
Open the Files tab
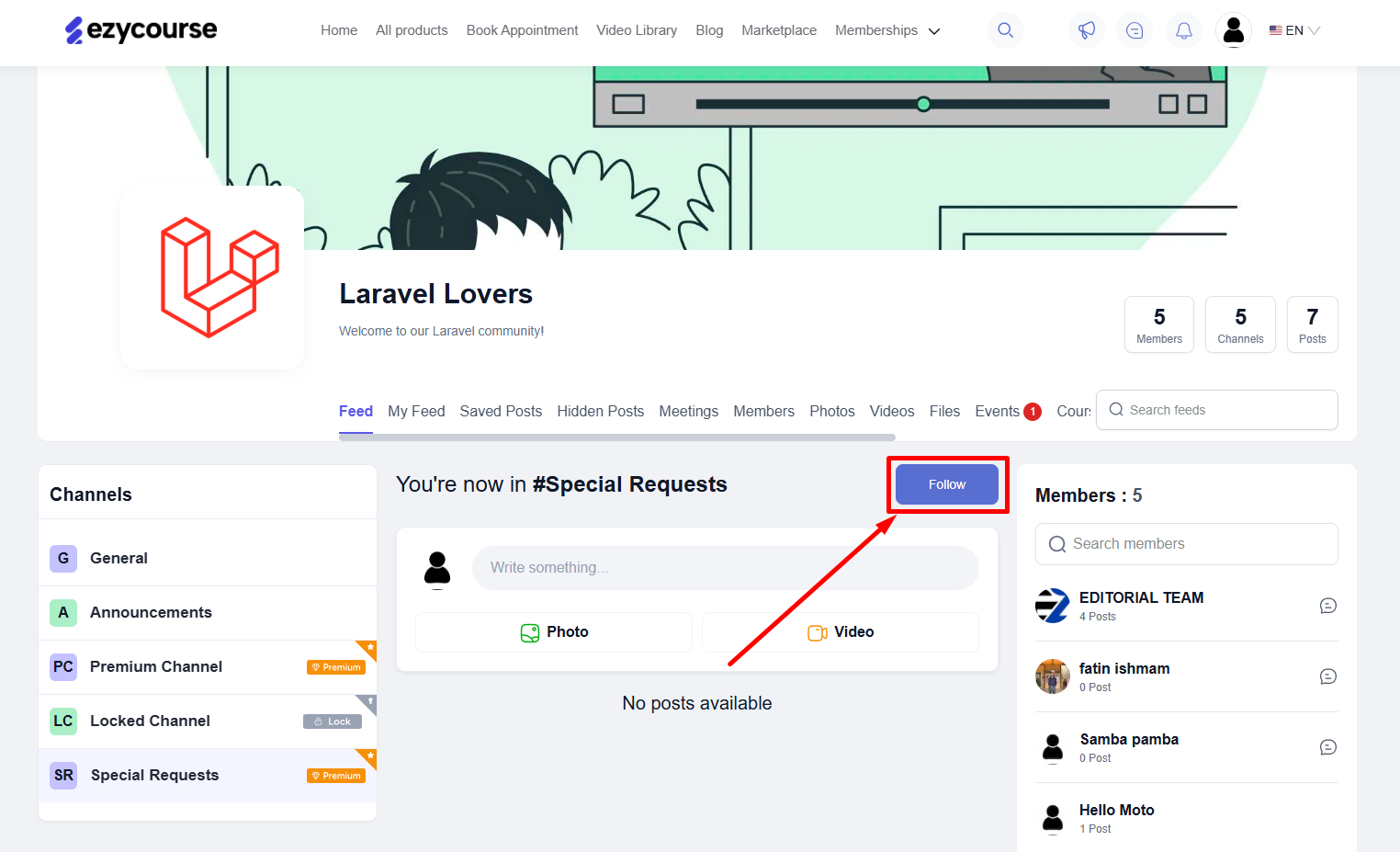944,411
